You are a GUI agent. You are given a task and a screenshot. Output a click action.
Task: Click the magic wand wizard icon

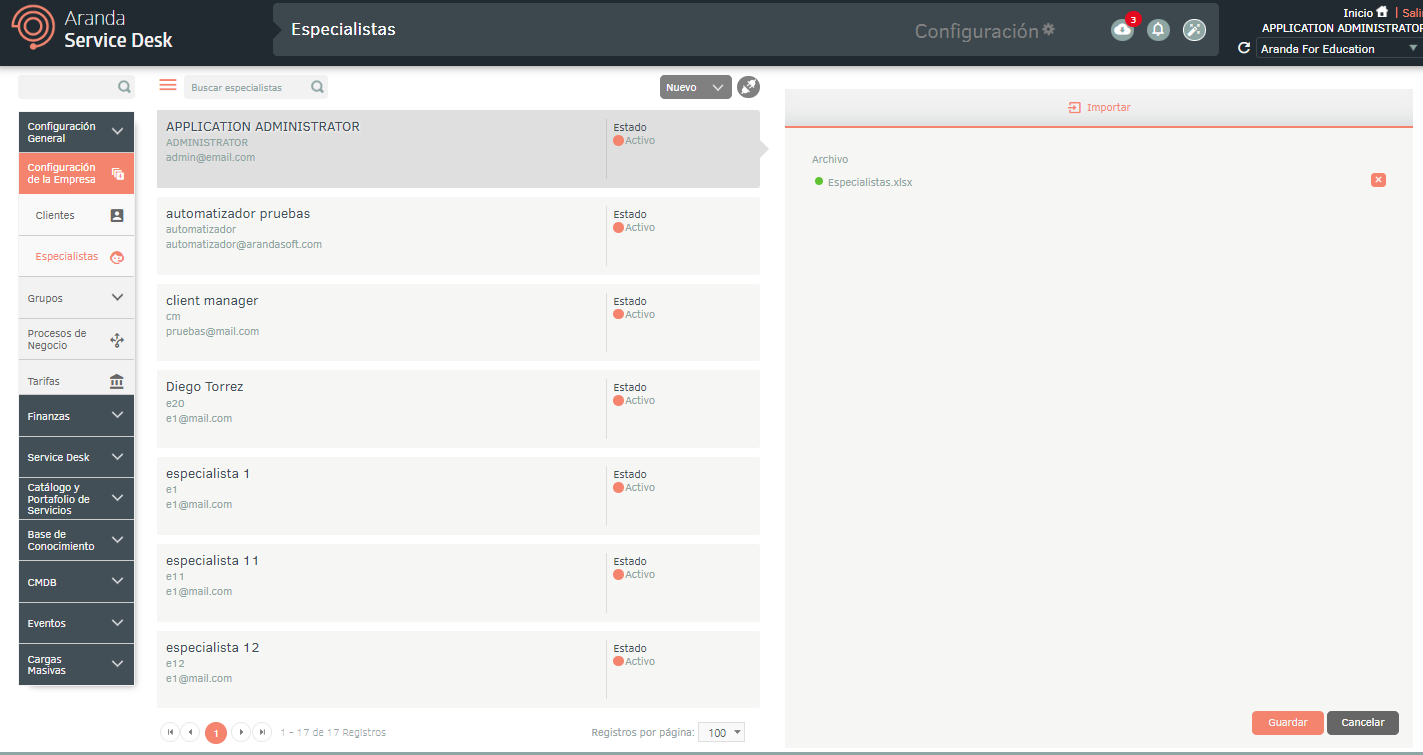point(1194,30)
